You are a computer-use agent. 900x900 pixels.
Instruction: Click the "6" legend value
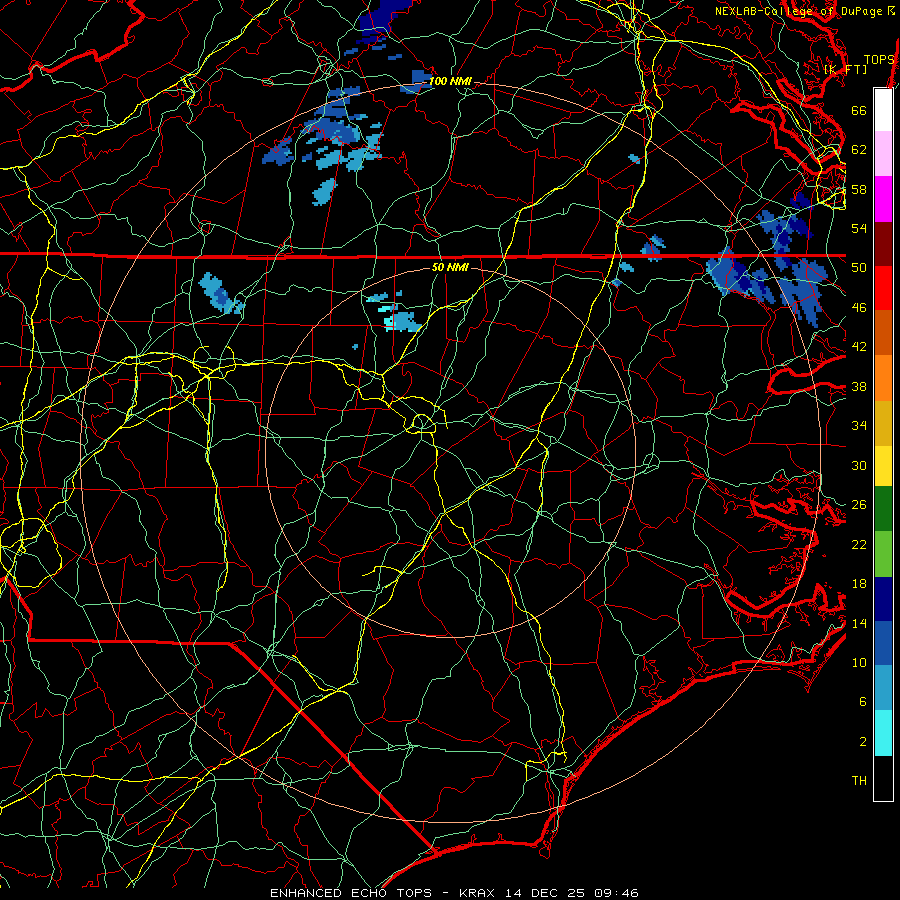pyautogui.click(x=863, y=702)
